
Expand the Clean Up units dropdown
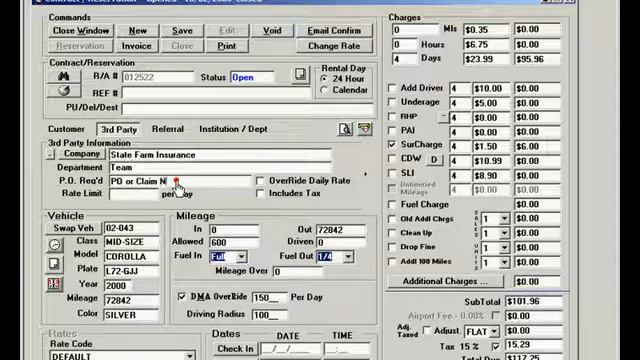pyautogui.click(x=504, y=233)
